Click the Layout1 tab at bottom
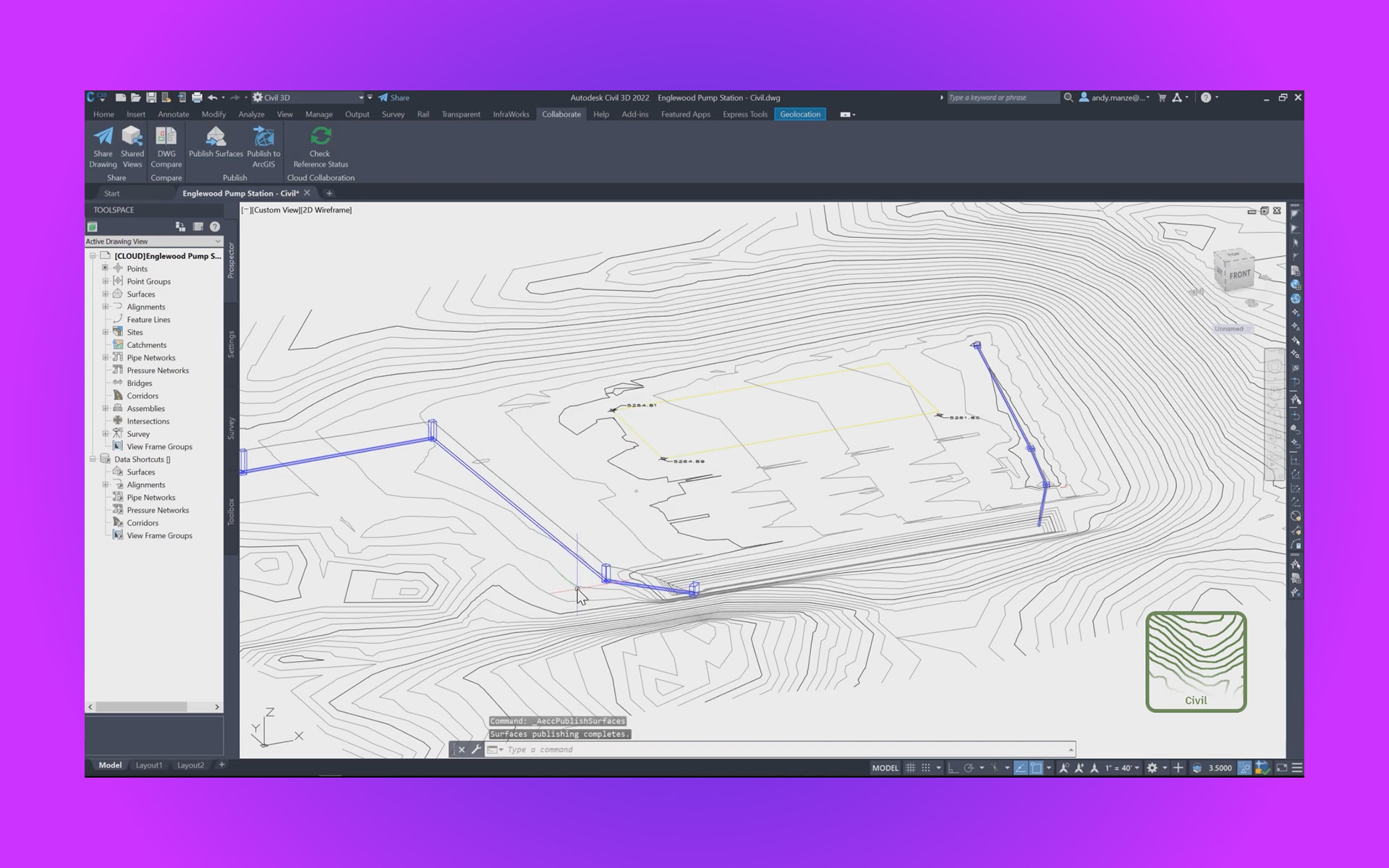Image resolution: width=1389 pixels, height=868 pixels. coord(149,765)
